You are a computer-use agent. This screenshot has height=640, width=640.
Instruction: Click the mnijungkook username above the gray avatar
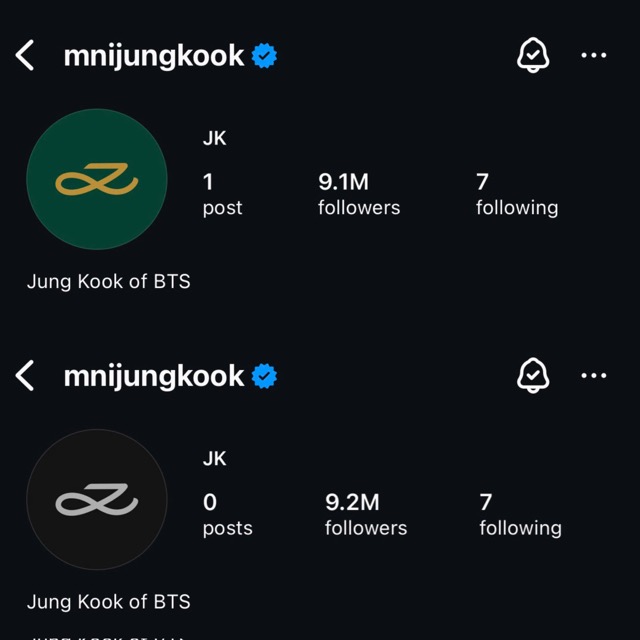pyautogui.click(x=153, y=376)
